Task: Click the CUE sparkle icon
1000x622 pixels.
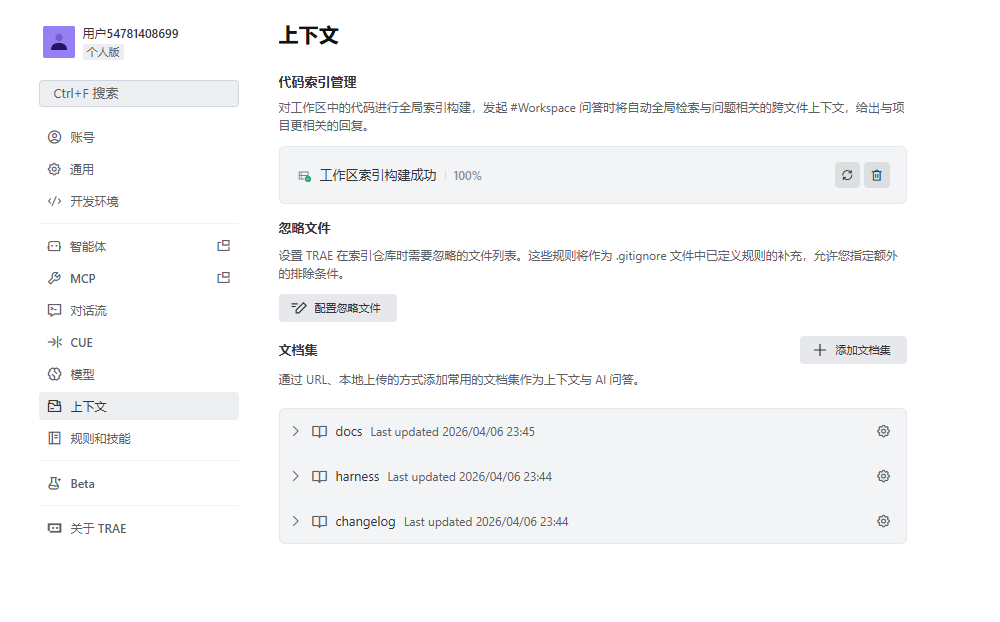Action: tap(54, 342)
